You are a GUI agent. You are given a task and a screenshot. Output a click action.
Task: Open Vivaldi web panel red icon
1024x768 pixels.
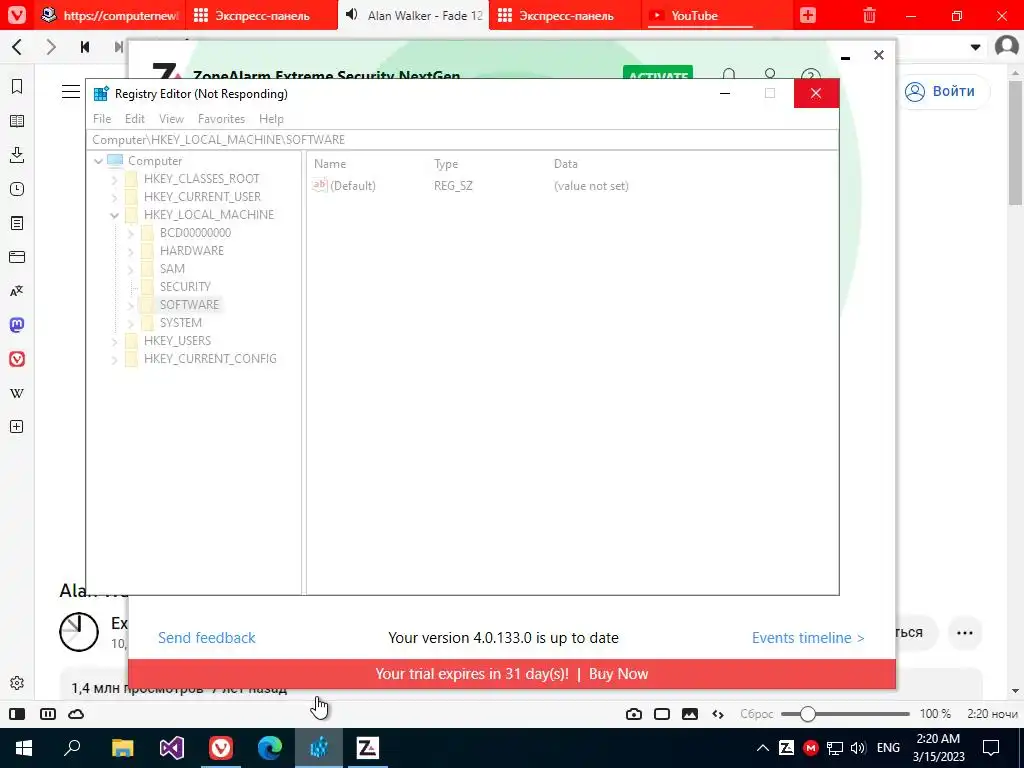(x=17, y=359)
